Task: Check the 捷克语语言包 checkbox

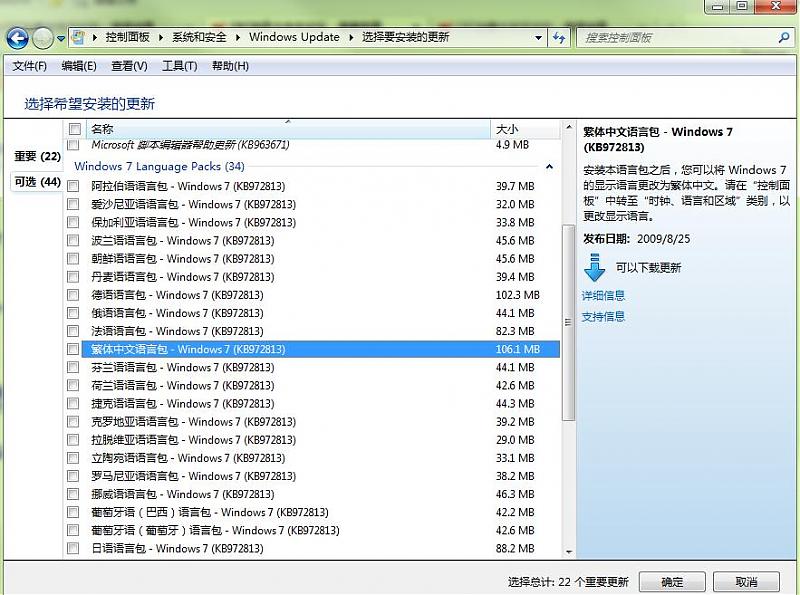Action: pyautogui.click(x=73, y=404)
